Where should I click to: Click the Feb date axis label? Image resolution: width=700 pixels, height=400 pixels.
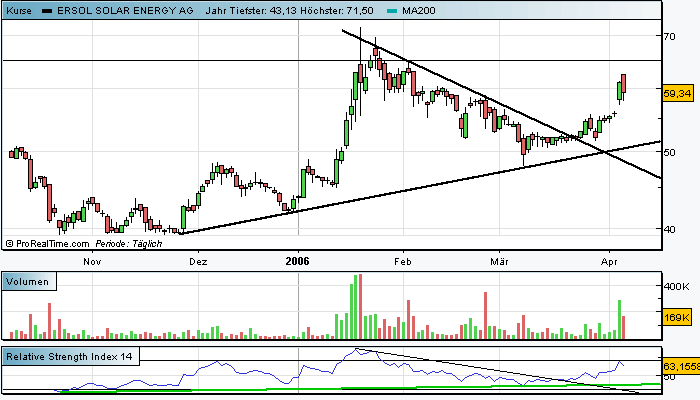403,262
